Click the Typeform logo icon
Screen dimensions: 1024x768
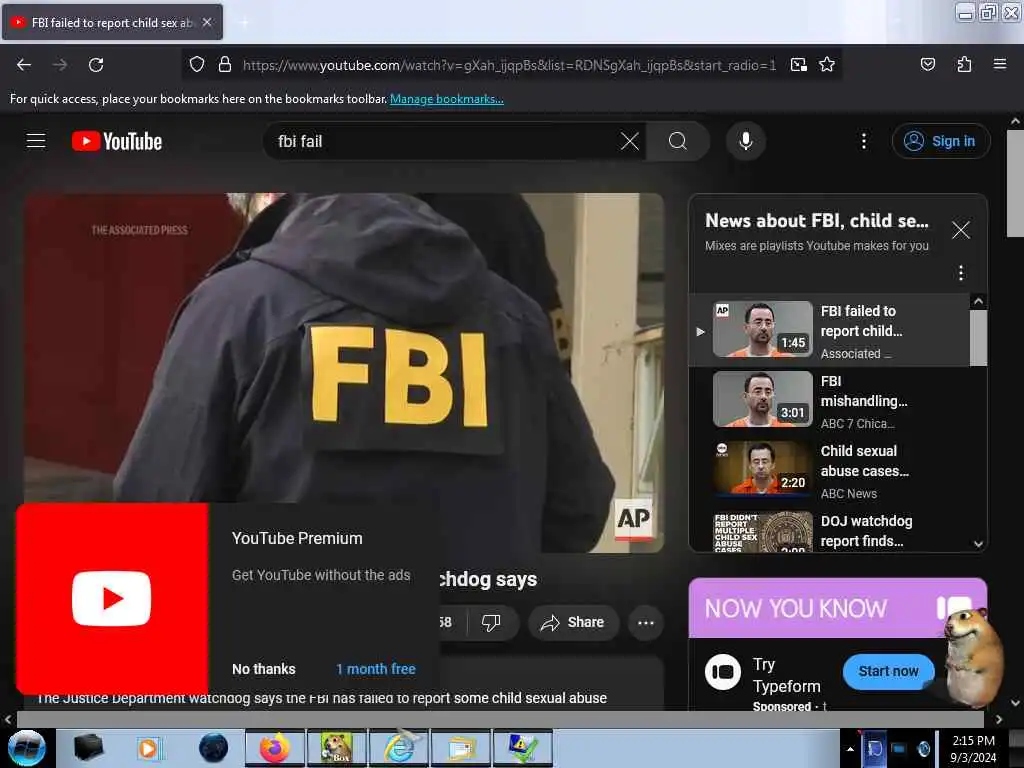(723, 672)
